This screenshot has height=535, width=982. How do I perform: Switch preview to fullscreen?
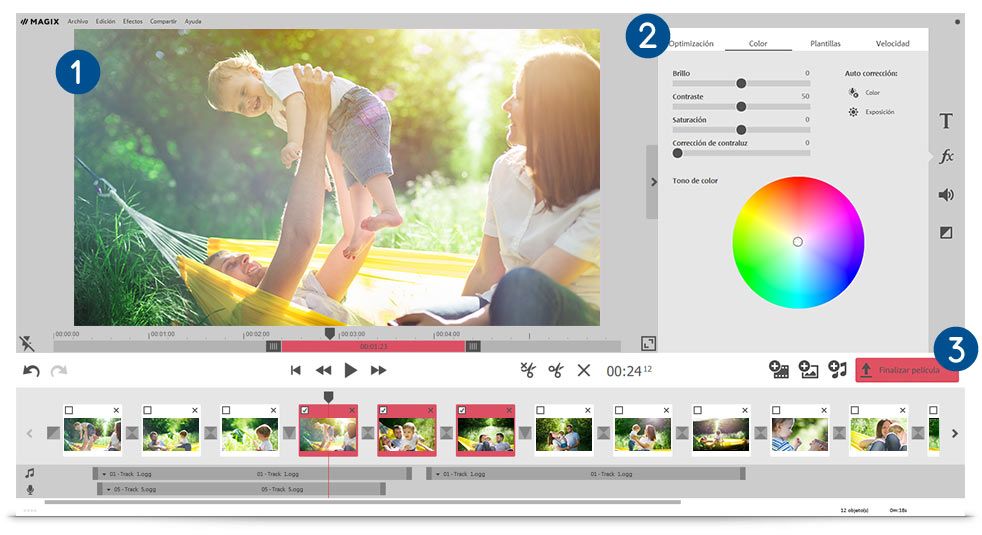pyautogui.click(x=648, y=343)
